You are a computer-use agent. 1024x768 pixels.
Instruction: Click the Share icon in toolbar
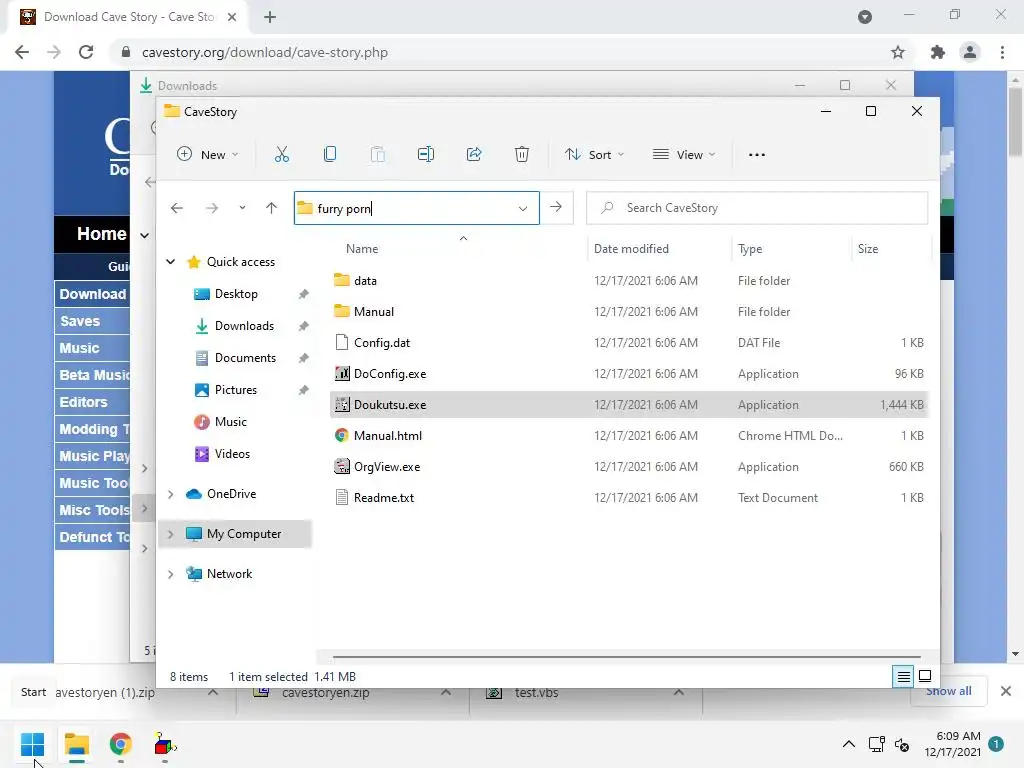(x=474, y=155)
